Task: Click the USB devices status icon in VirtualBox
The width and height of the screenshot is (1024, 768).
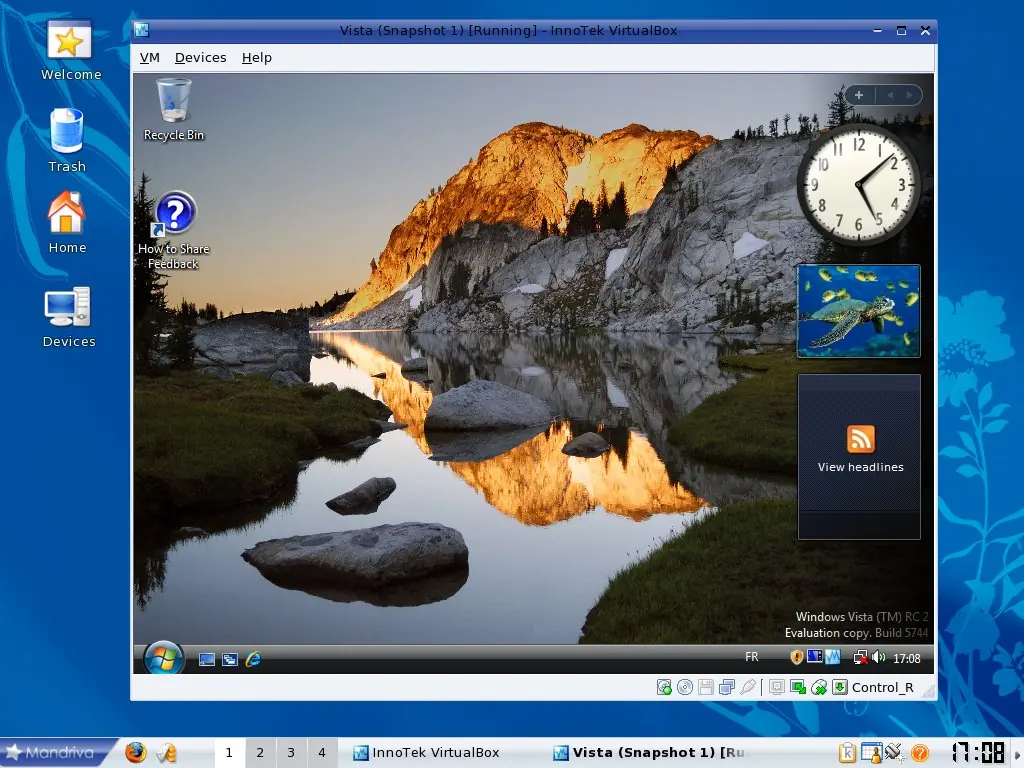Action: (748, 687)
